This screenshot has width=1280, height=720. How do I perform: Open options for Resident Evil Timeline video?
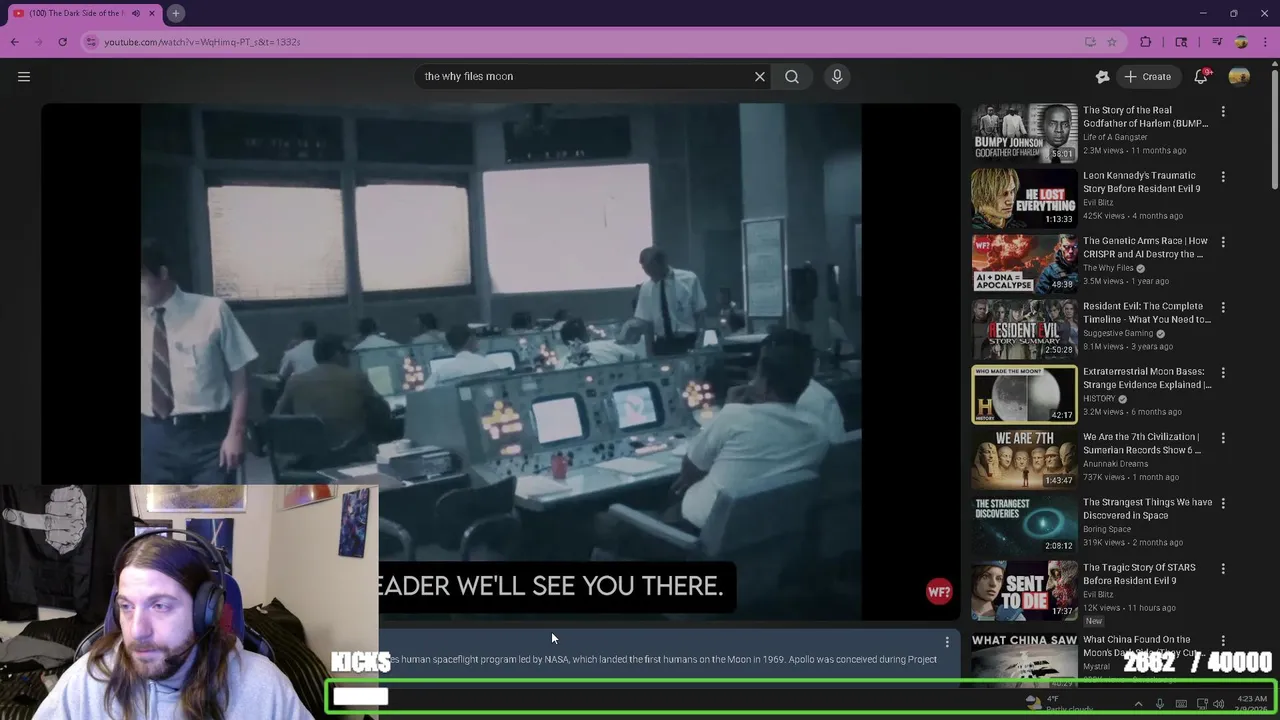tap(1223, 307)
